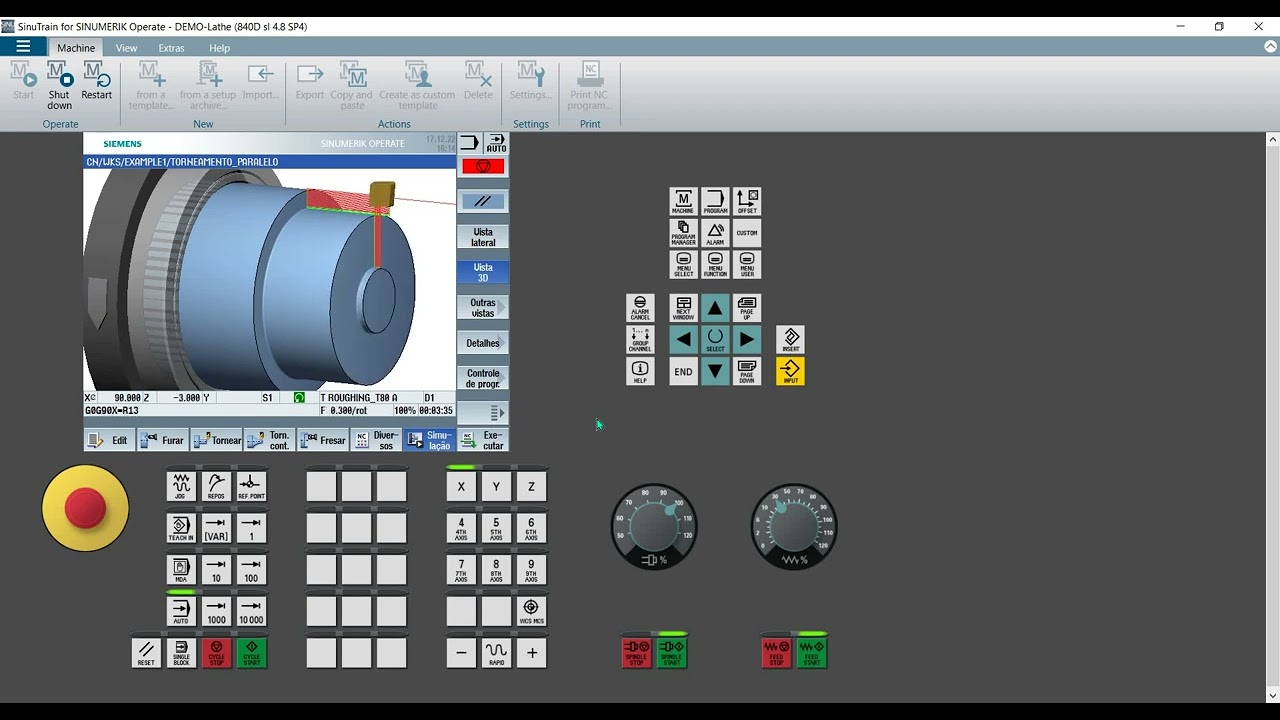Click the softkey bar extension arrow
This screenshot has height=720, width=1280.
pyautogui.click(x=483, y=413)
